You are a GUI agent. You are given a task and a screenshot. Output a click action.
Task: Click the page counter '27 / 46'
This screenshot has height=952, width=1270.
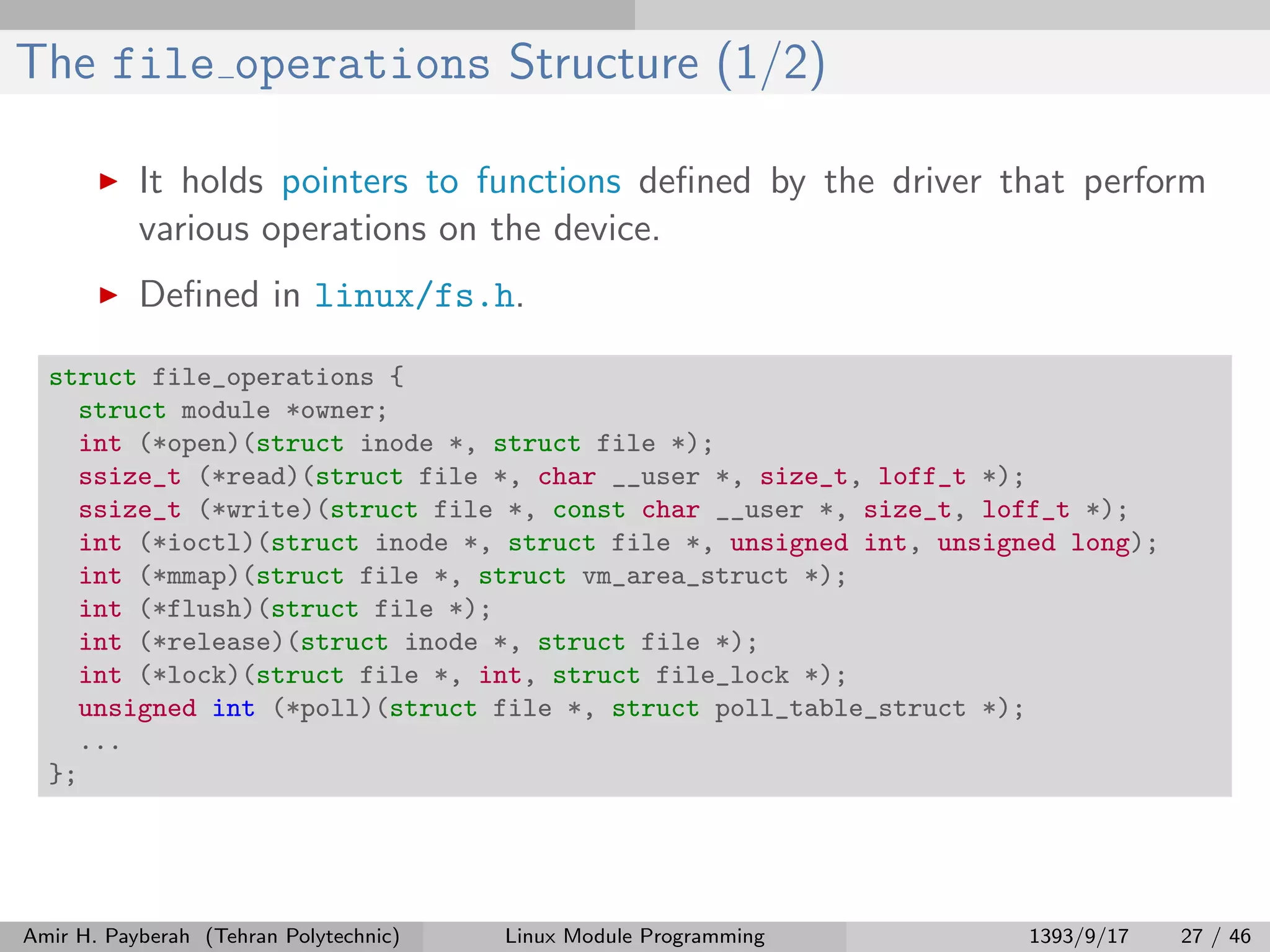click(1216, 936)
